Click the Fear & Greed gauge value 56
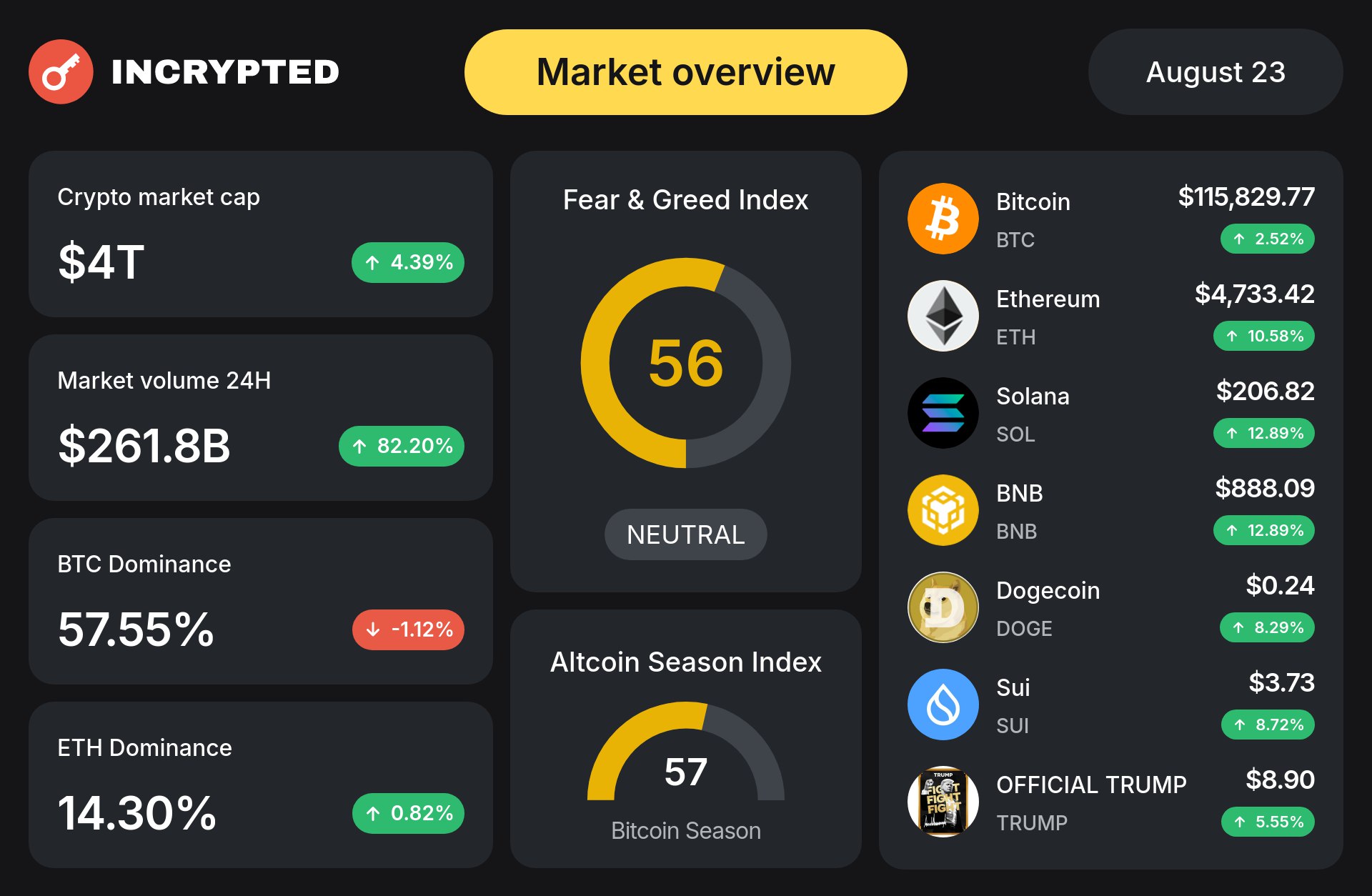 point(686,363)
